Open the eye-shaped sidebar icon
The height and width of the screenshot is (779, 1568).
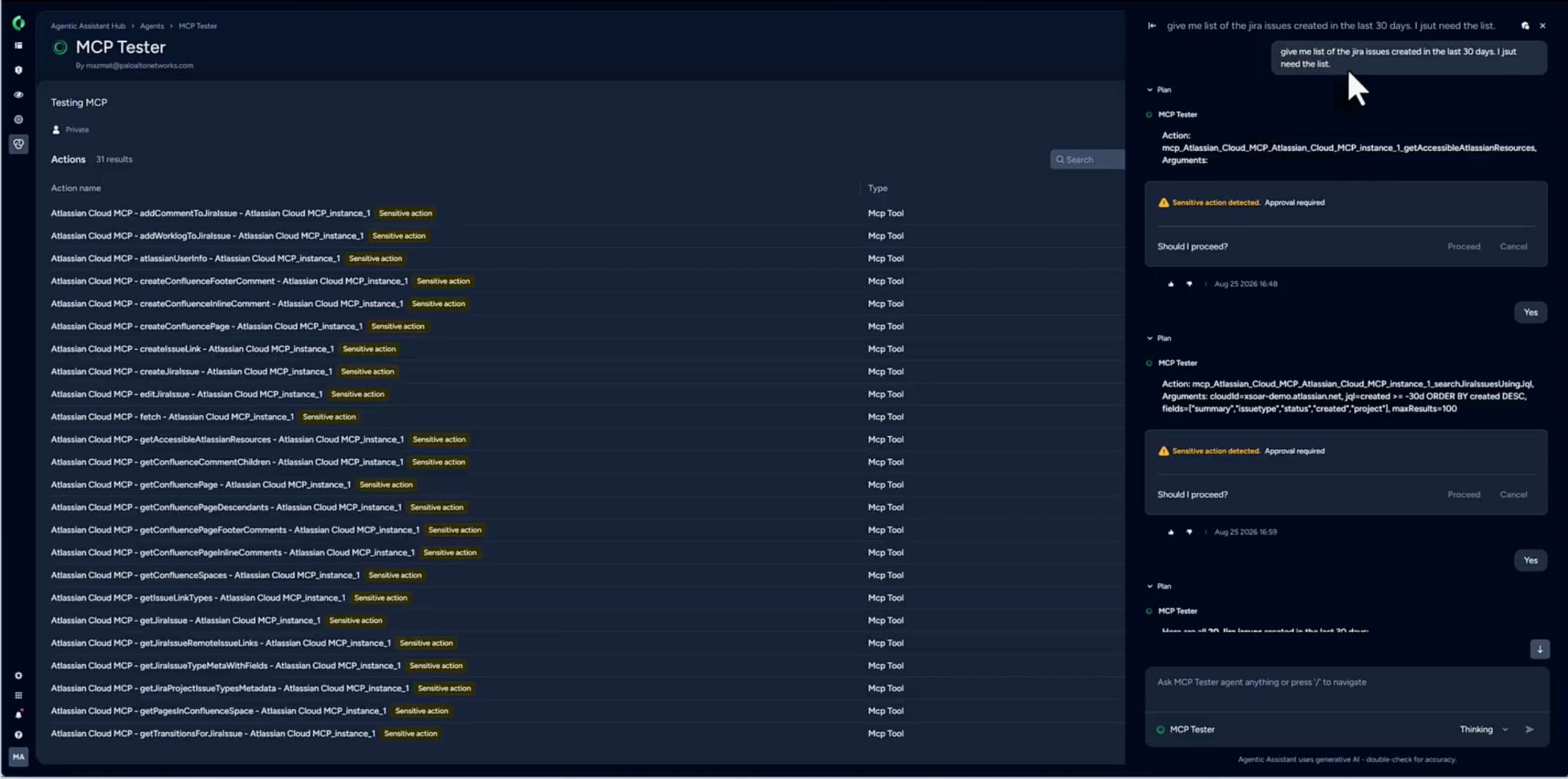click(x=18, y=95)
